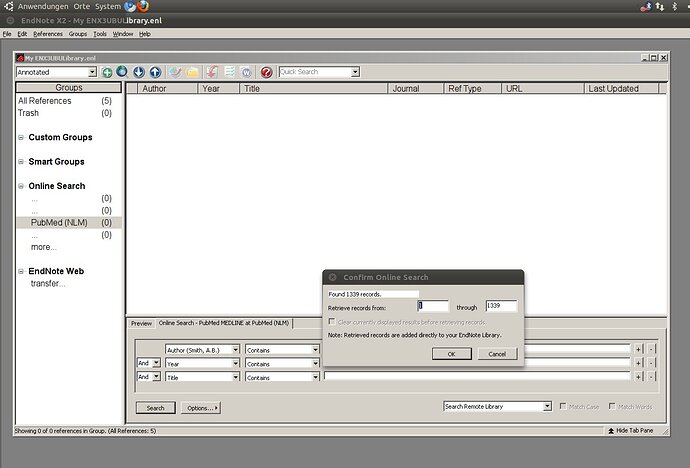Open the Contains dropdown in Author row
Image resolution: width=690 pixels, height=468 pixels.
pos(315,350)
